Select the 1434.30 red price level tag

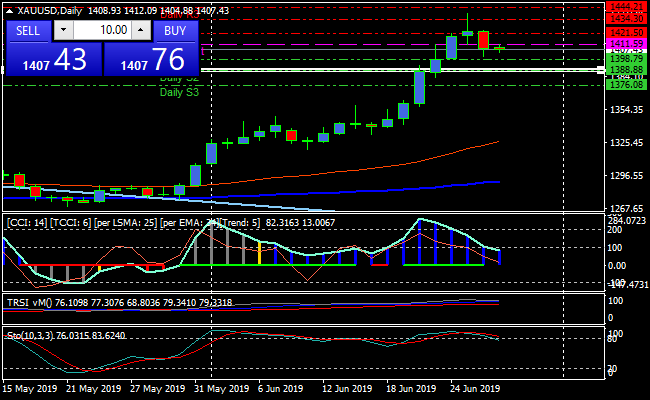point(625,18)
